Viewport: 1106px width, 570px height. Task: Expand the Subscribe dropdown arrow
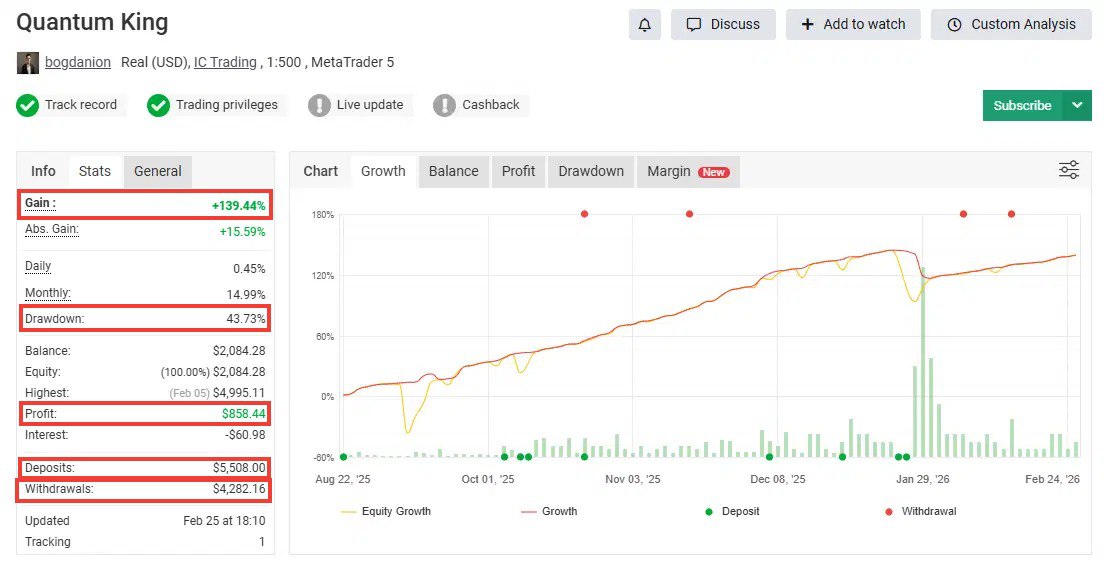click(1076, 105)
